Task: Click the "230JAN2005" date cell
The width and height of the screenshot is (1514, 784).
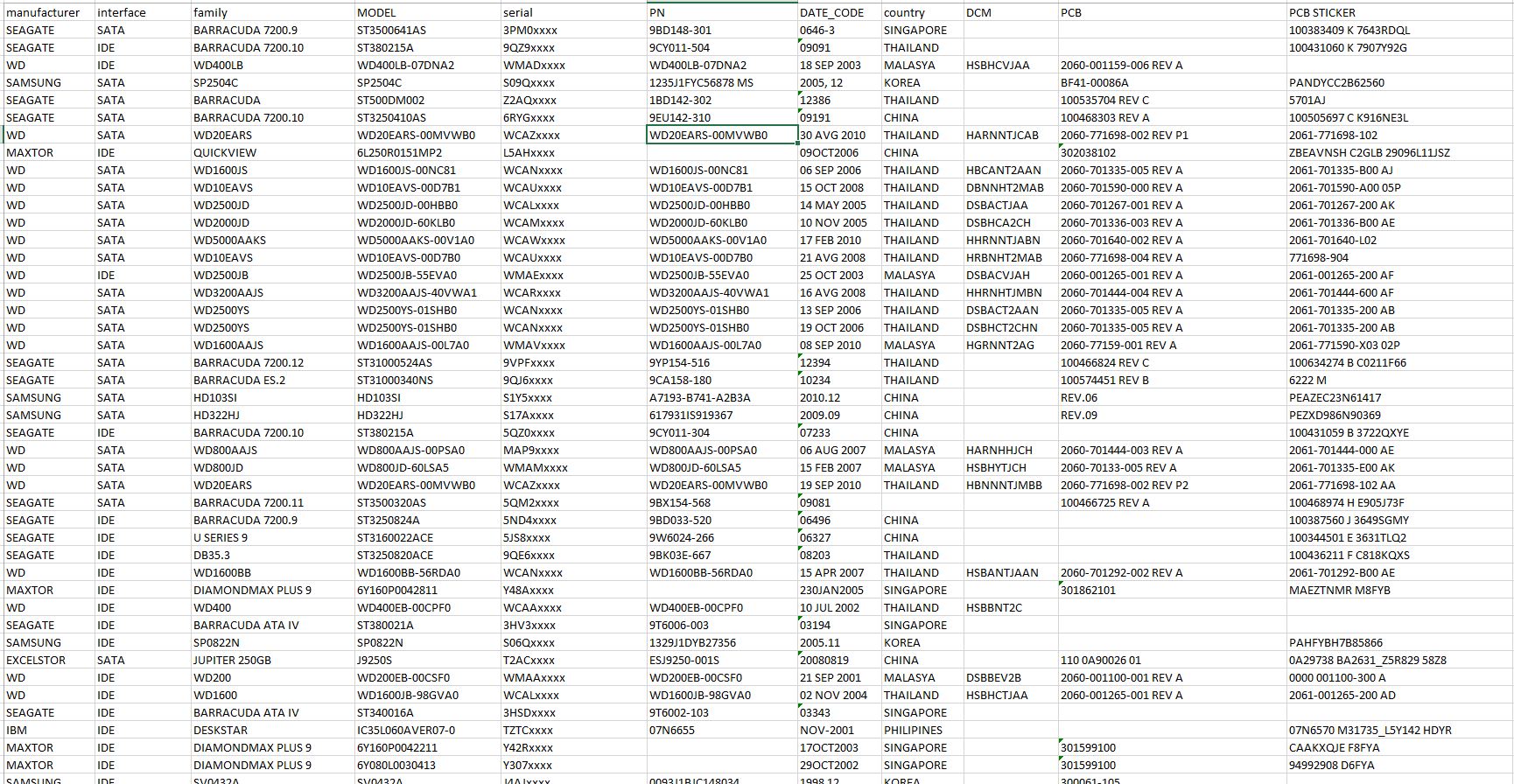Action: (x=839, y=590)
